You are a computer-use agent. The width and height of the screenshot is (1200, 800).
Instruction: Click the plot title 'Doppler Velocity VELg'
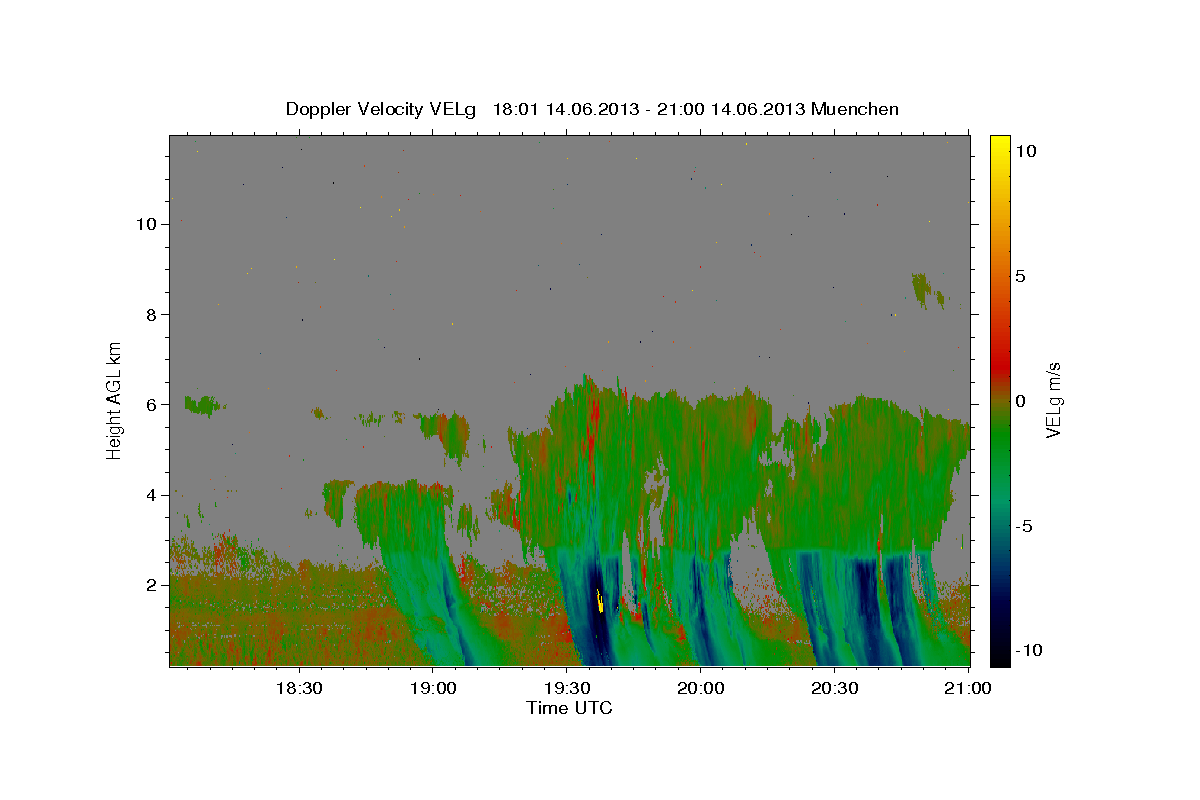coord(381,109)
